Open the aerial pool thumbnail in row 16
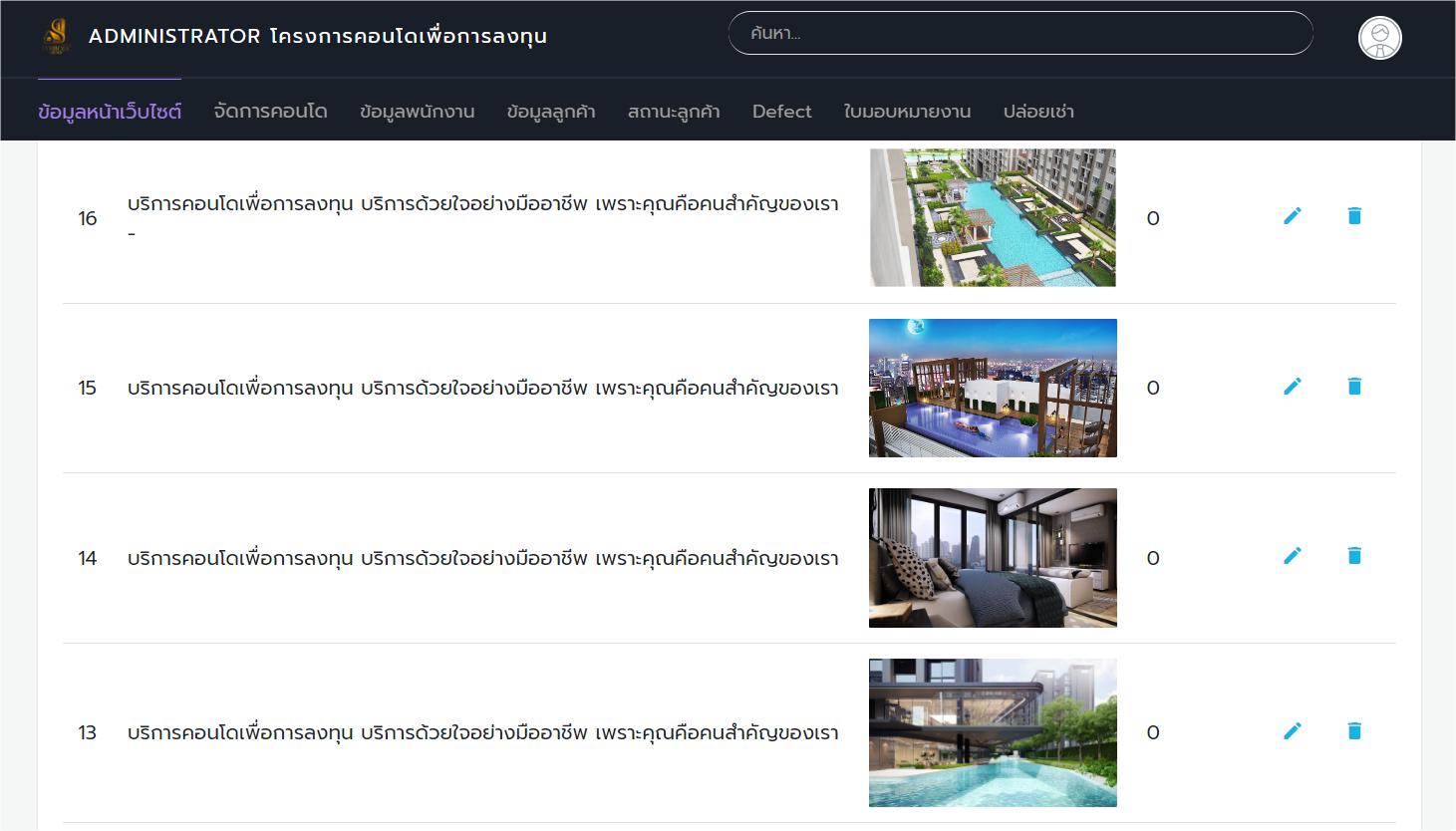Image resolution: width=1456 pixels, height=831 pixels. point(993,218)
